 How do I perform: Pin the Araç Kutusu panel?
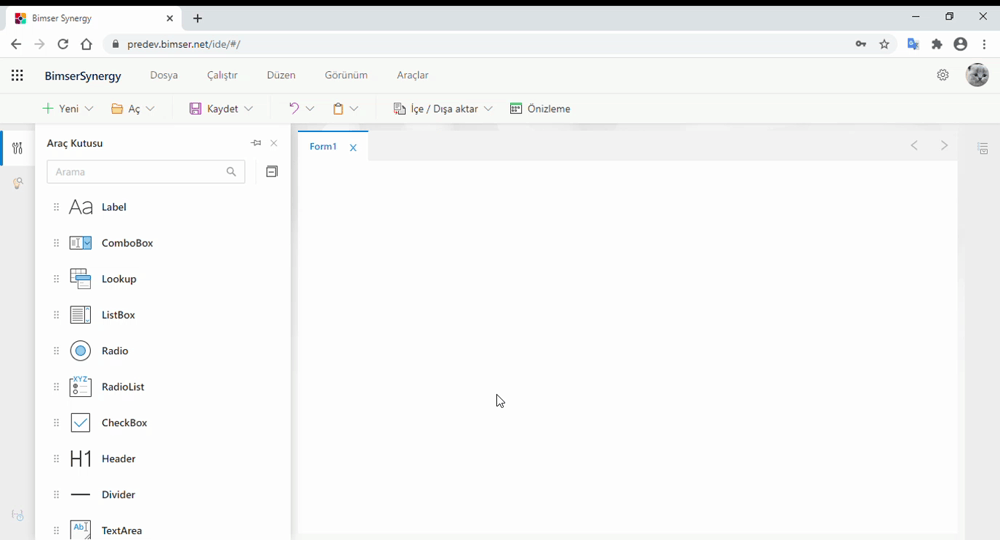[x=256, y=143]
